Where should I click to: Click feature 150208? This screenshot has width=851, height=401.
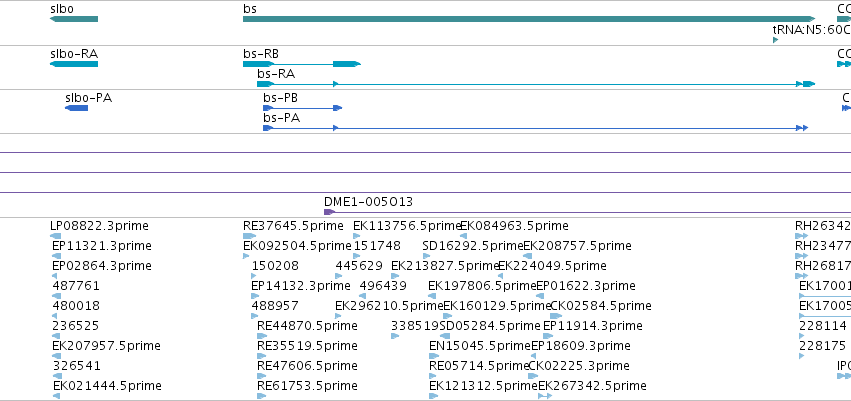275,266
